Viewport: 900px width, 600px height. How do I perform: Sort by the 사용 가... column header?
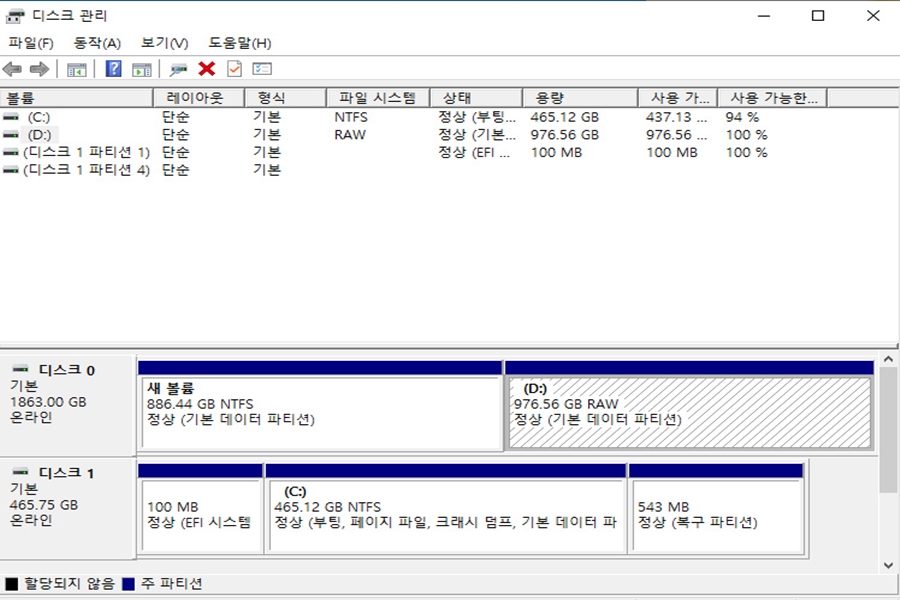coord(678,98)
